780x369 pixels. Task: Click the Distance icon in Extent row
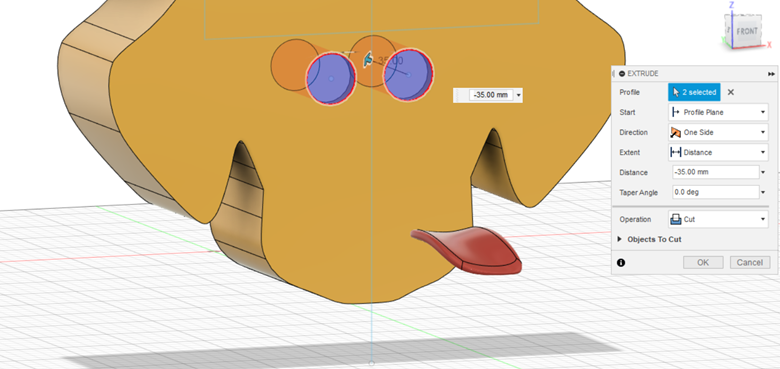676,152
